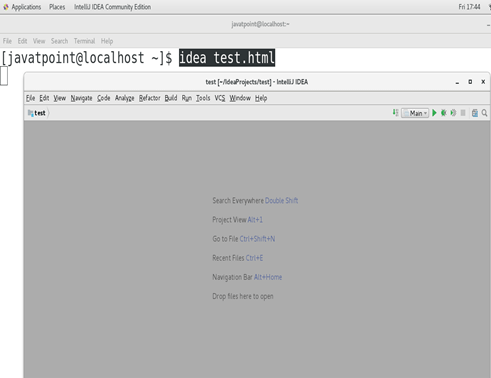The width and height of the screenshot is (491, 378).
Task: Open the Tools menu
Action: [203, 98]
